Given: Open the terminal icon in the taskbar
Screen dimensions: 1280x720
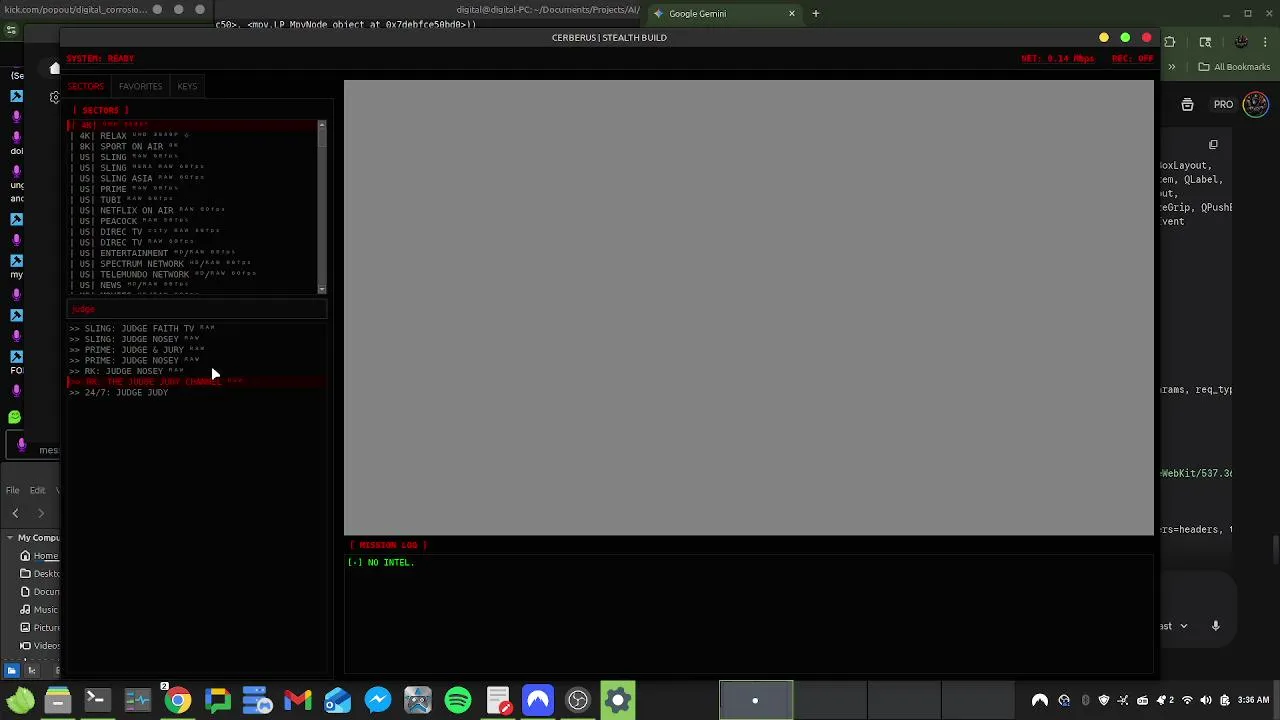Looking at the screenshot, I should 97,700.
